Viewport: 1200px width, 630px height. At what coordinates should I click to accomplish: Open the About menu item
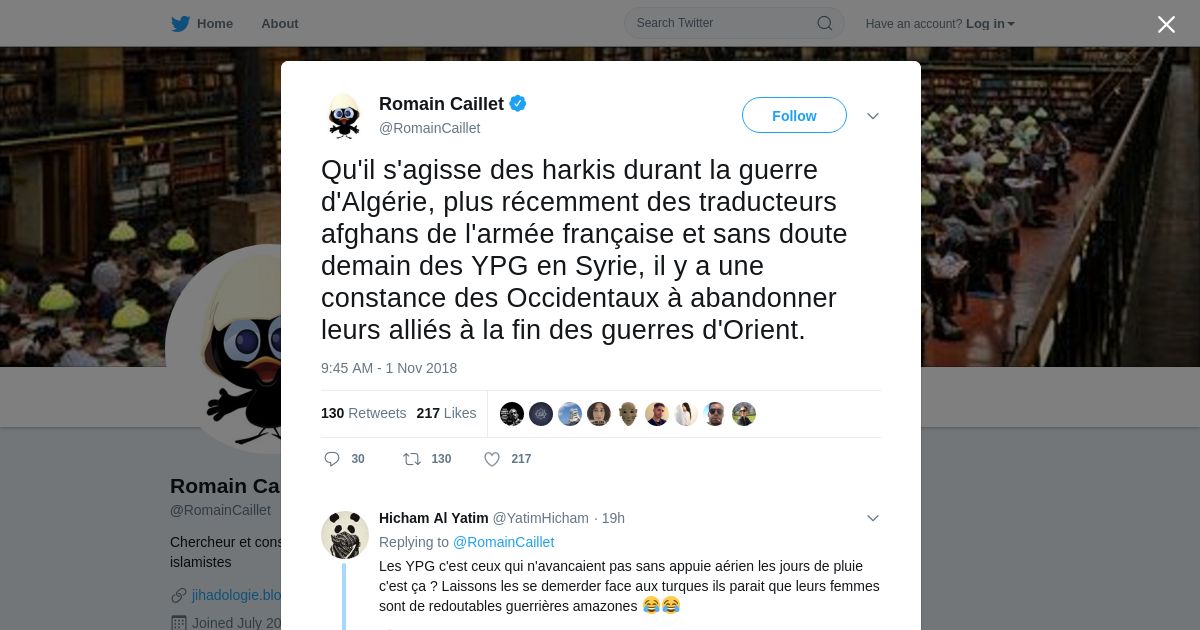pos(280,23)
